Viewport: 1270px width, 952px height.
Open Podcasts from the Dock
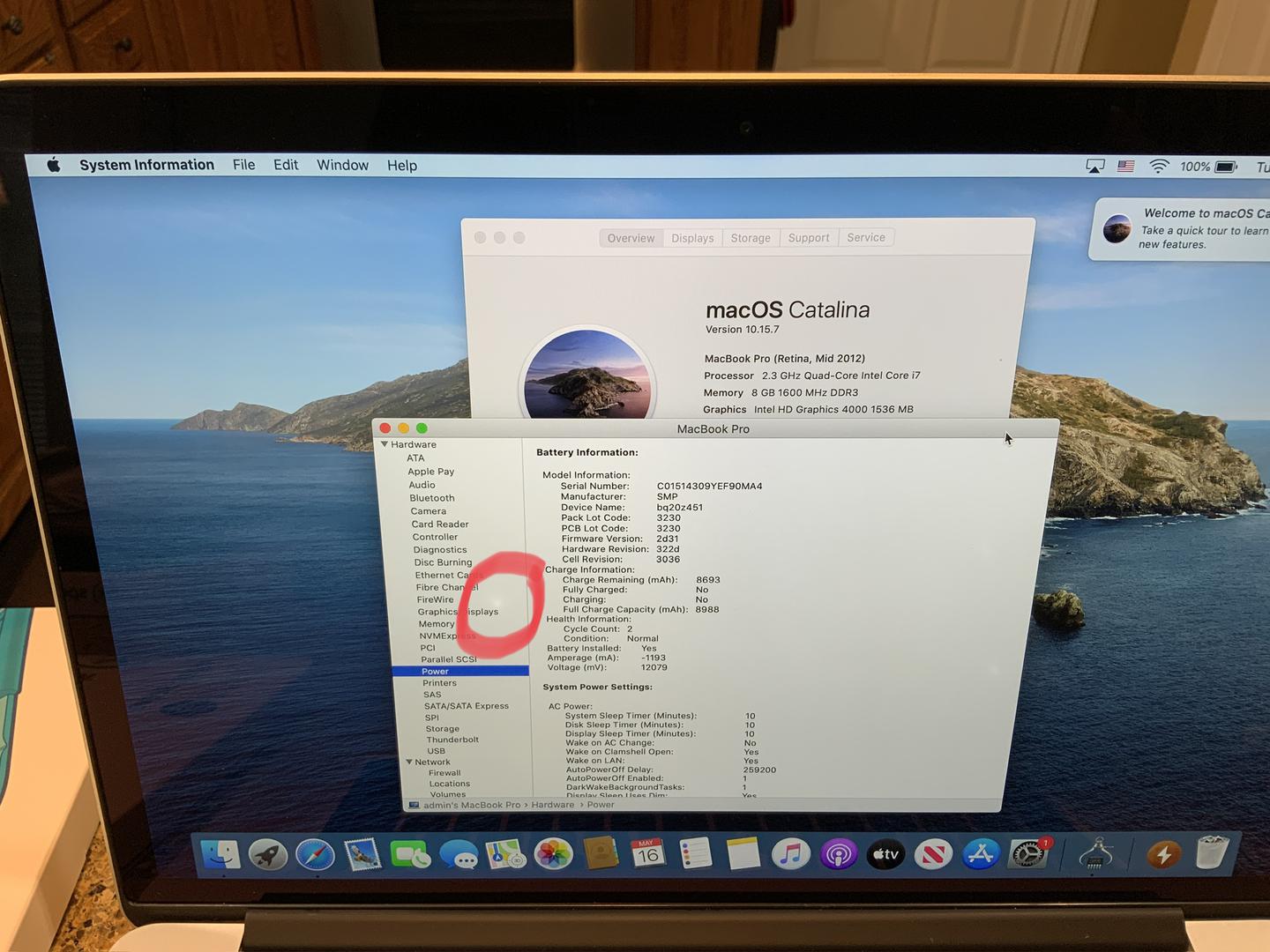839,853
